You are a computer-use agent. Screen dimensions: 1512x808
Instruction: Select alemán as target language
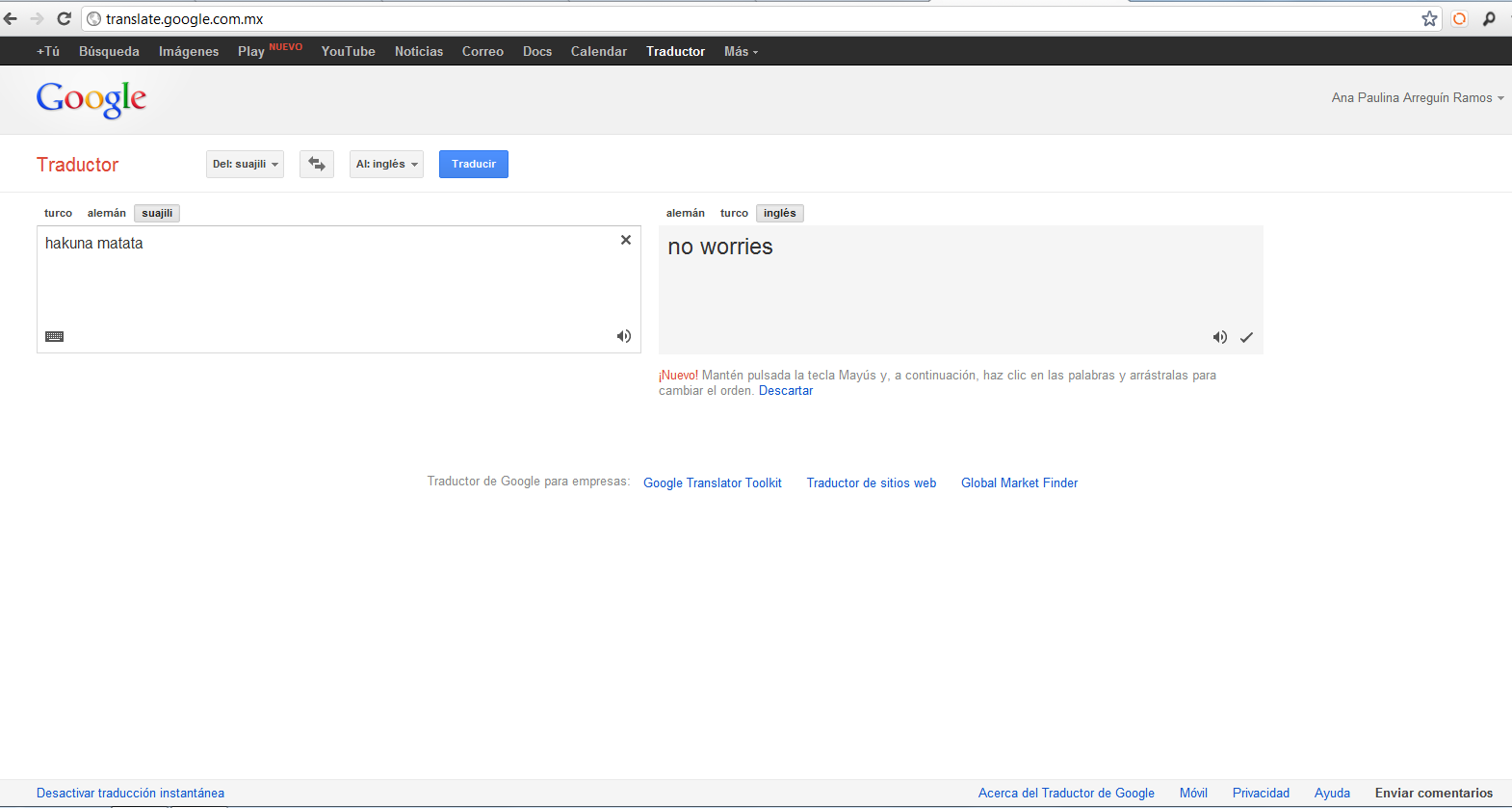pyautogui.click(x=686, y=214)
